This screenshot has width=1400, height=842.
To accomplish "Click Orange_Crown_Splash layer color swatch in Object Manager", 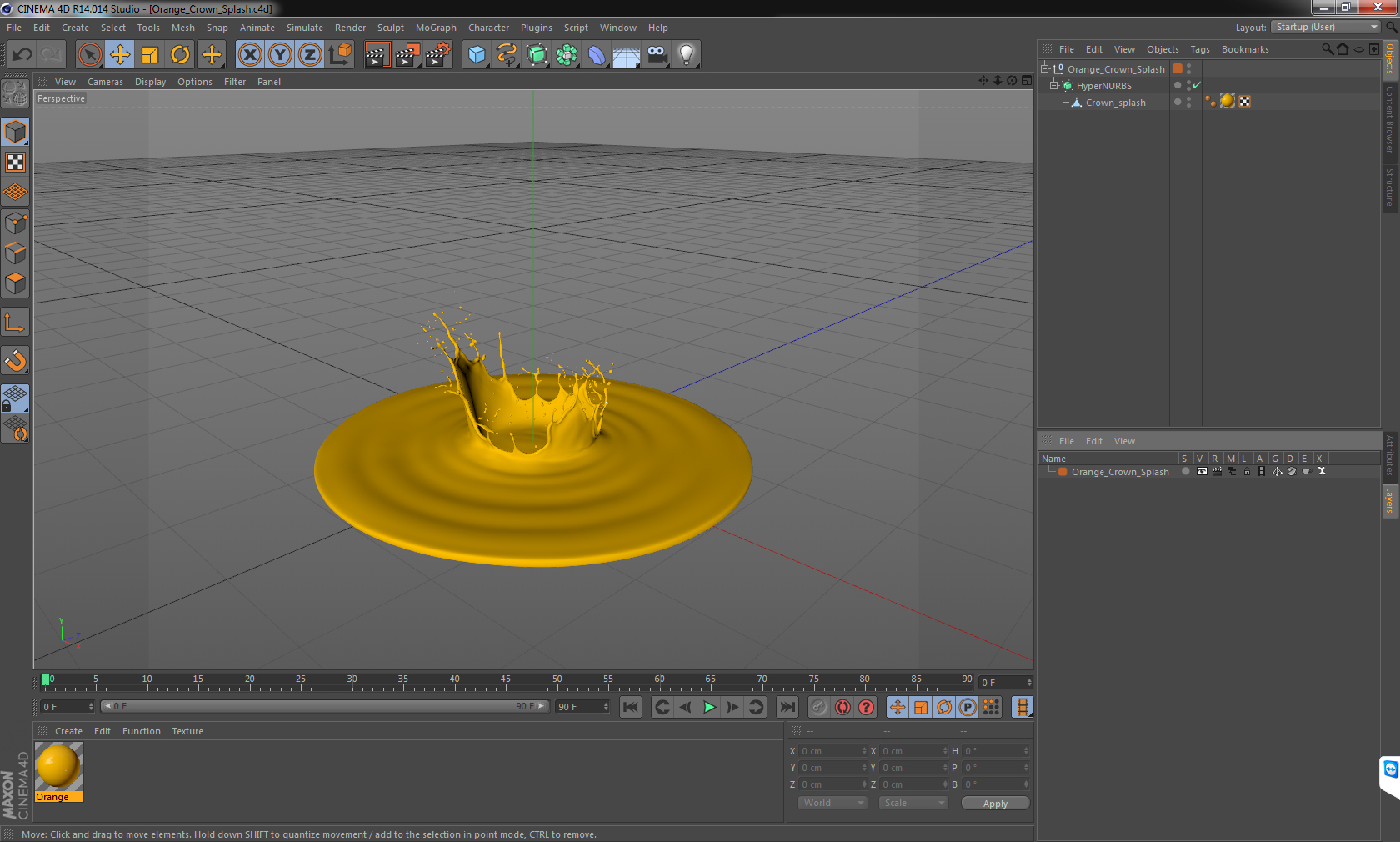I will pos(1177,68).
